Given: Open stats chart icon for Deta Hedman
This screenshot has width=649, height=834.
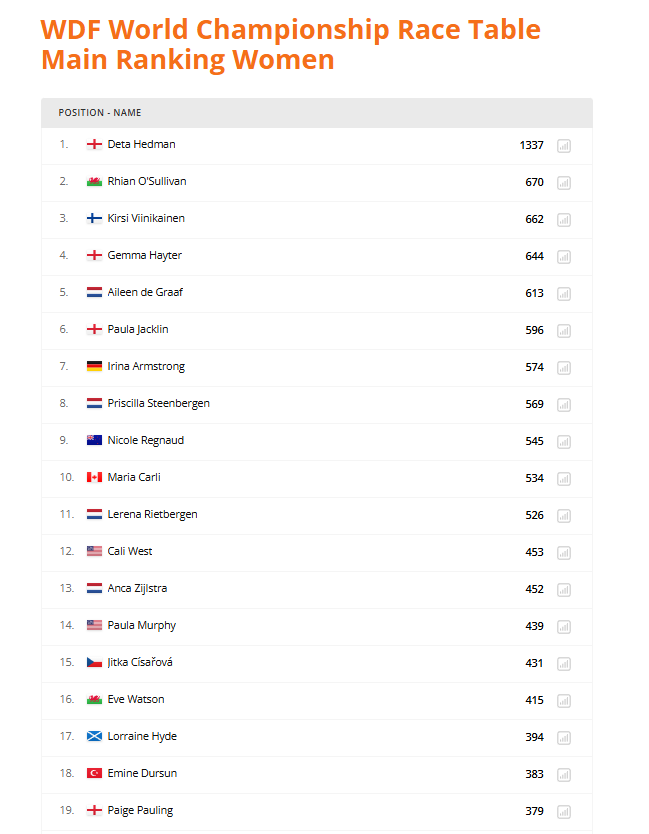Looking at the screenshot, I should click(563, 146).
